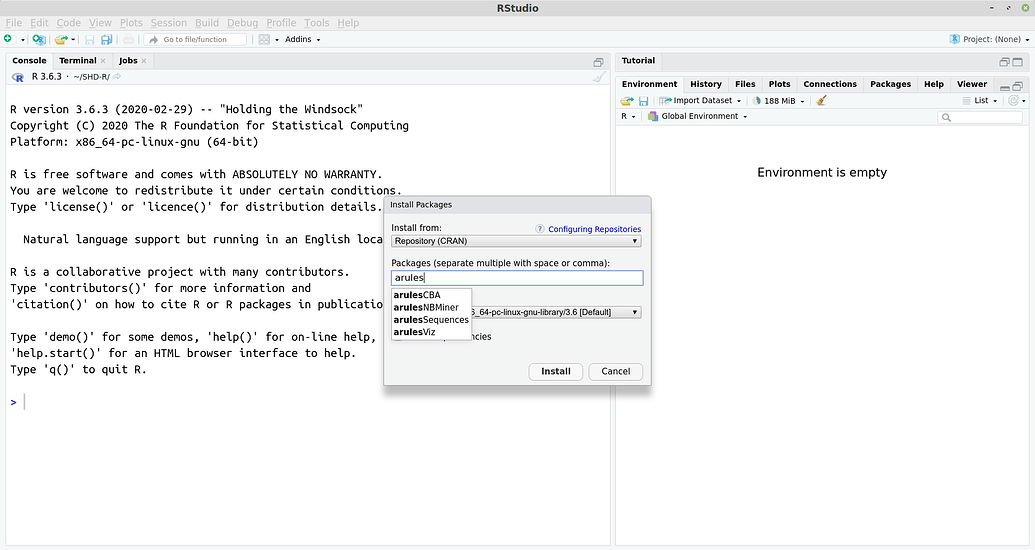Open the Code menu
The height and width of the screenshot is (550, 1035).
tap(69, 22)
